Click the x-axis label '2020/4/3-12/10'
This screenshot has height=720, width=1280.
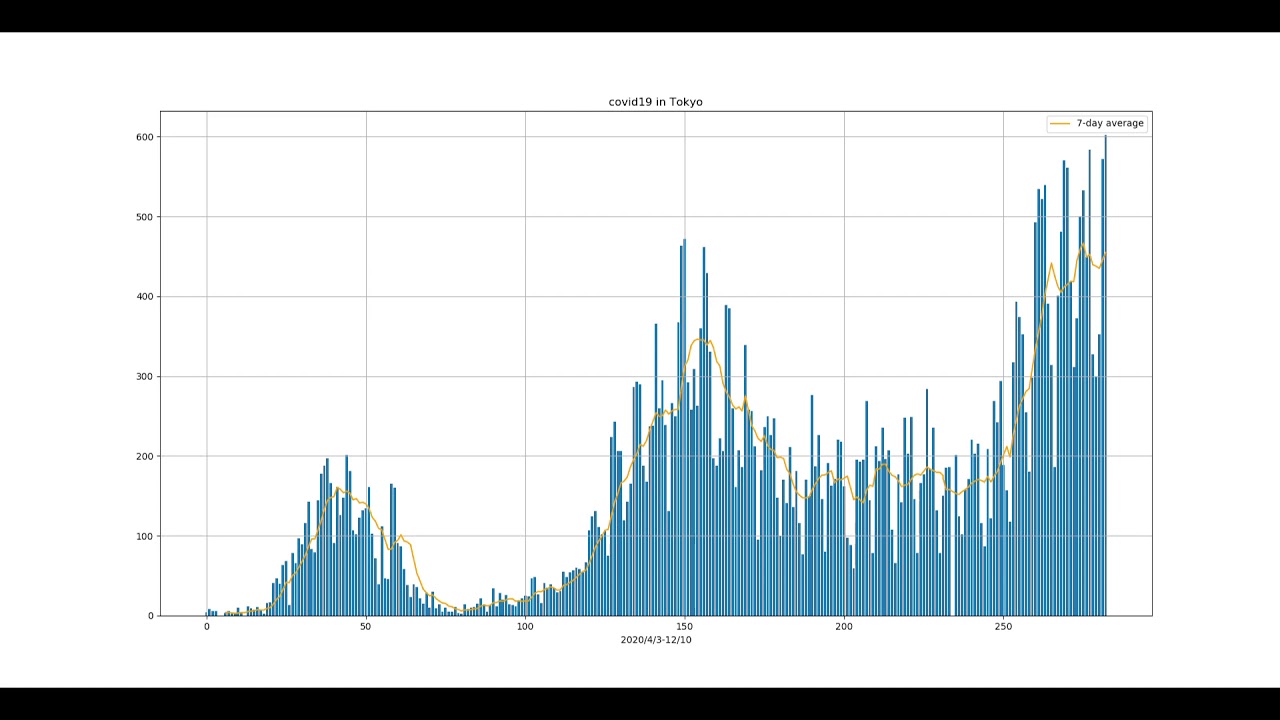[x=655, y=640]
